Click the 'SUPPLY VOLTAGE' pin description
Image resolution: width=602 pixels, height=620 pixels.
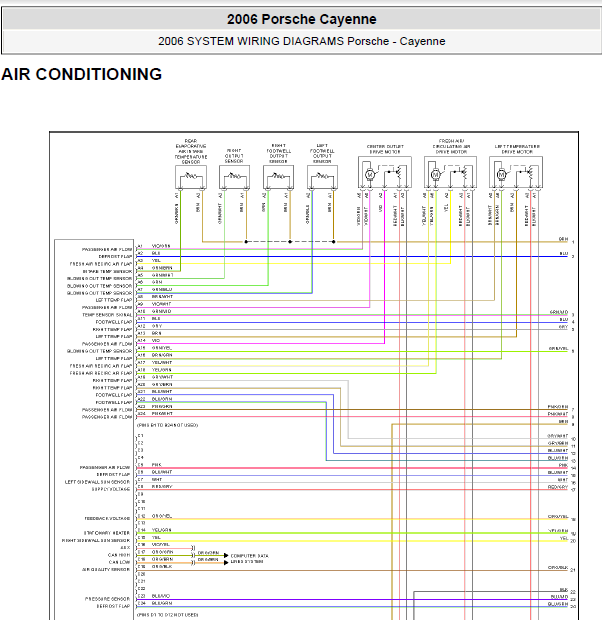[111, 489]
